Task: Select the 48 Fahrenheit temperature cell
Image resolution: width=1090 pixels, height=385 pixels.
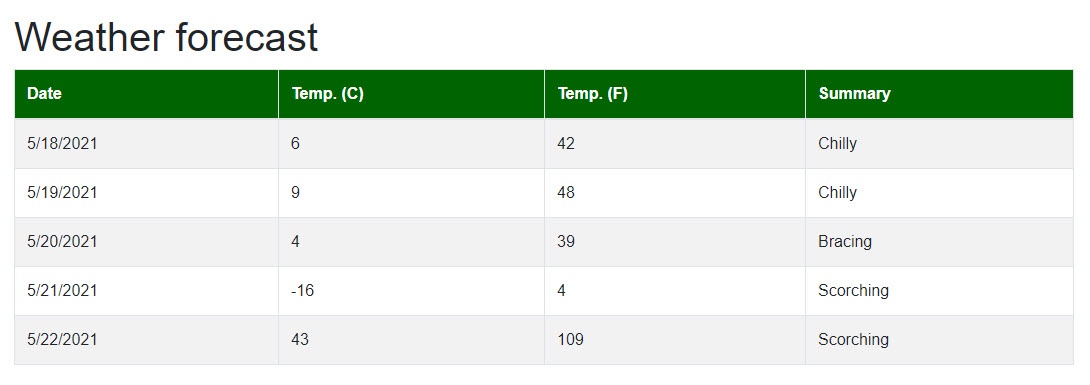Action: tap(674, 192)
